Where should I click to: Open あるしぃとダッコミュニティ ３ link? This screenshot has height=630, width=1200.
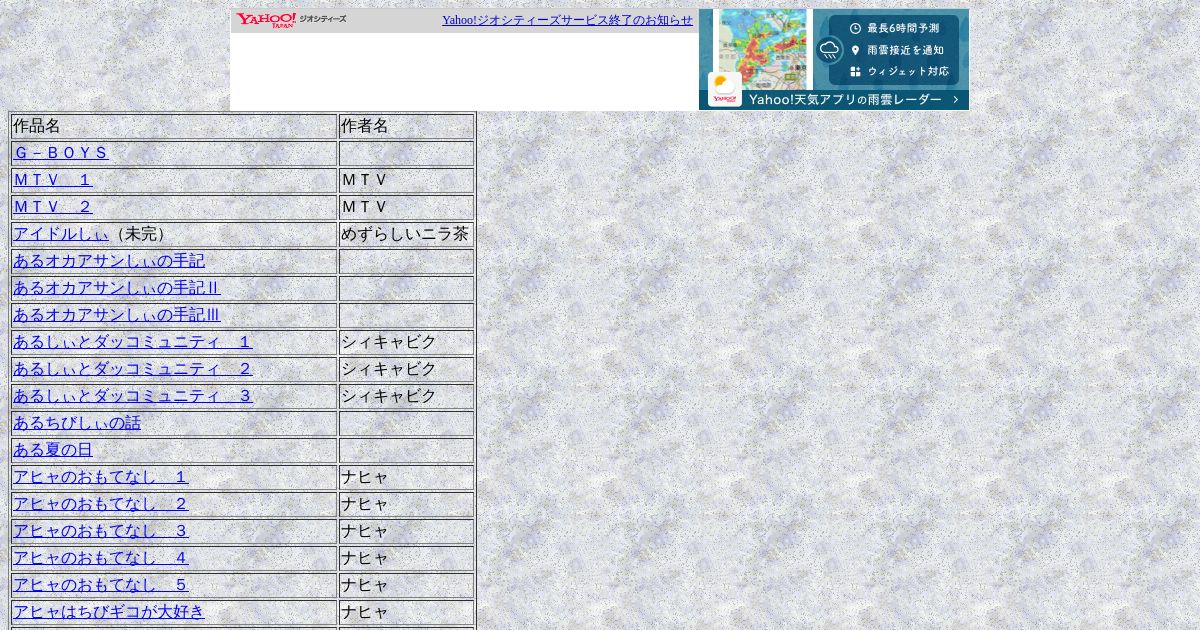(x=133, y=396)
